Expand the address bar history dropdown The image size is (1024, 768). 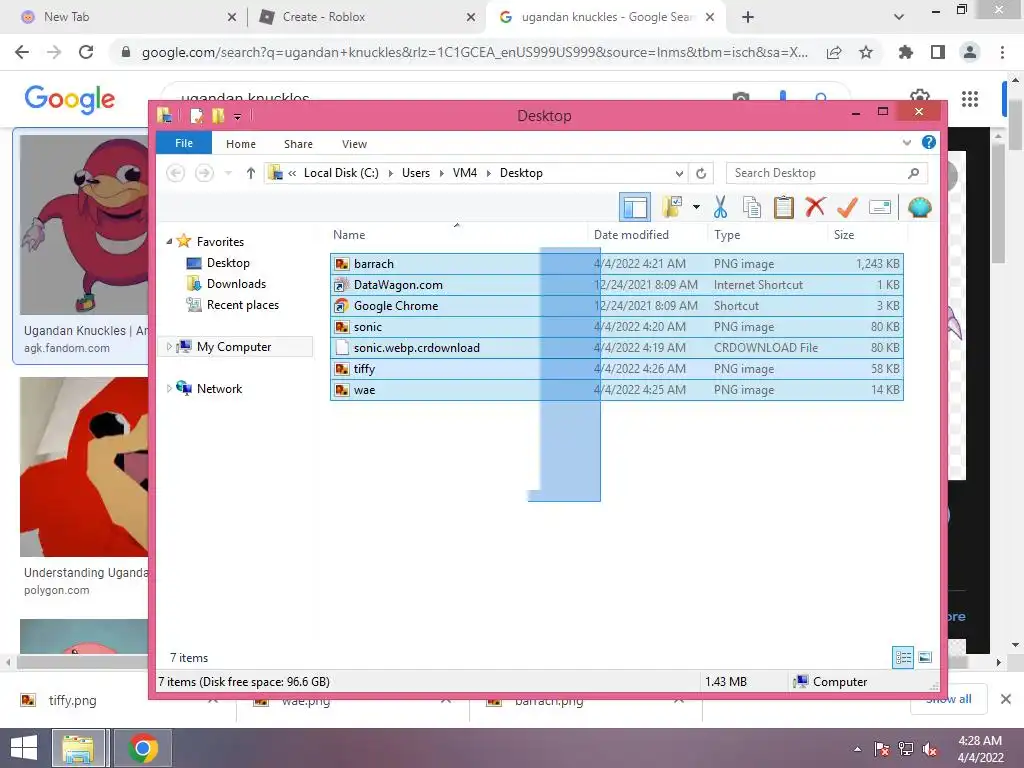(x=679, y=174)
